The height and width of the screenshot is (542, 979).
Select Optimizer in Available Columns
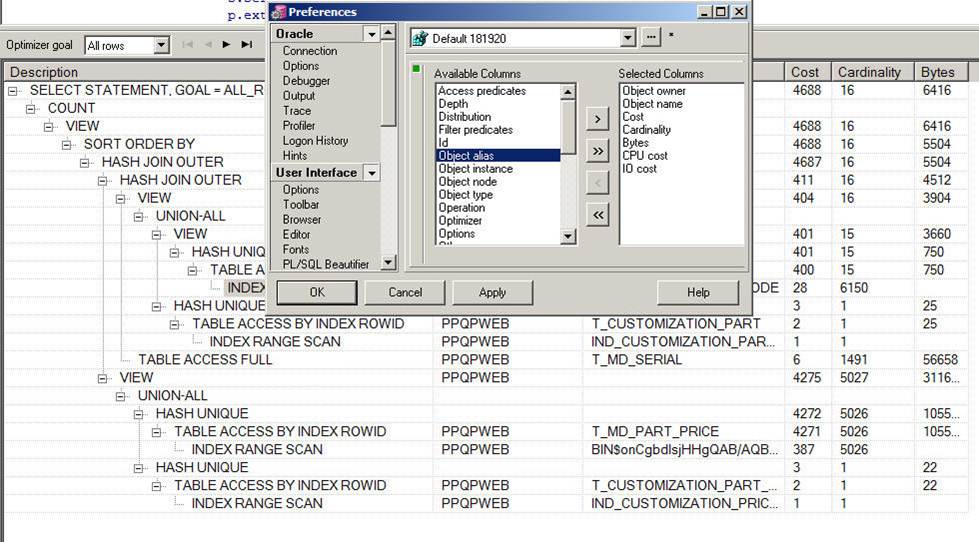[x=460, y=220]
